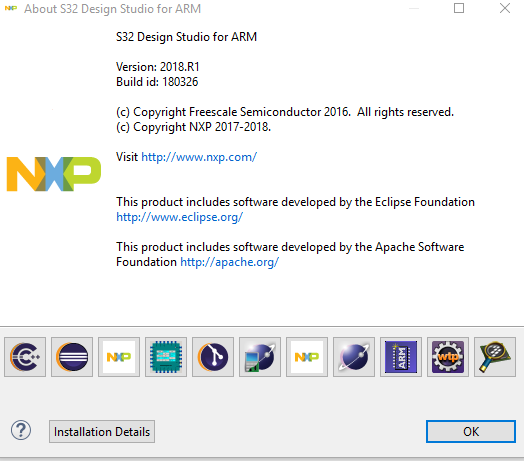This screenshot has height=461, width=524.
Task: Click the large NXP logo image
Action: (53, 174)
